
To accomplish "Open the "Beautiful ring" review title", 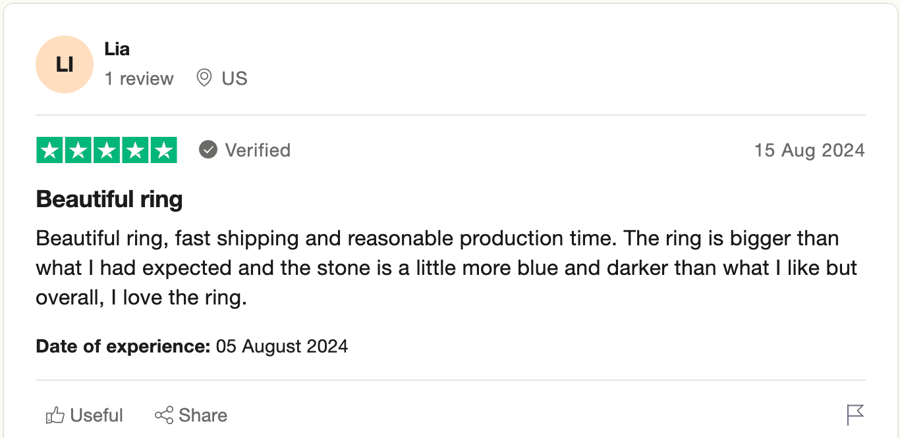I will (109, 199).
